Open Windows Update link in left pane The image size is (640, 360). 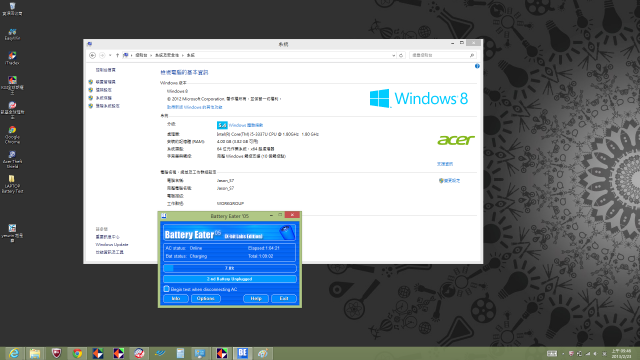112,244
